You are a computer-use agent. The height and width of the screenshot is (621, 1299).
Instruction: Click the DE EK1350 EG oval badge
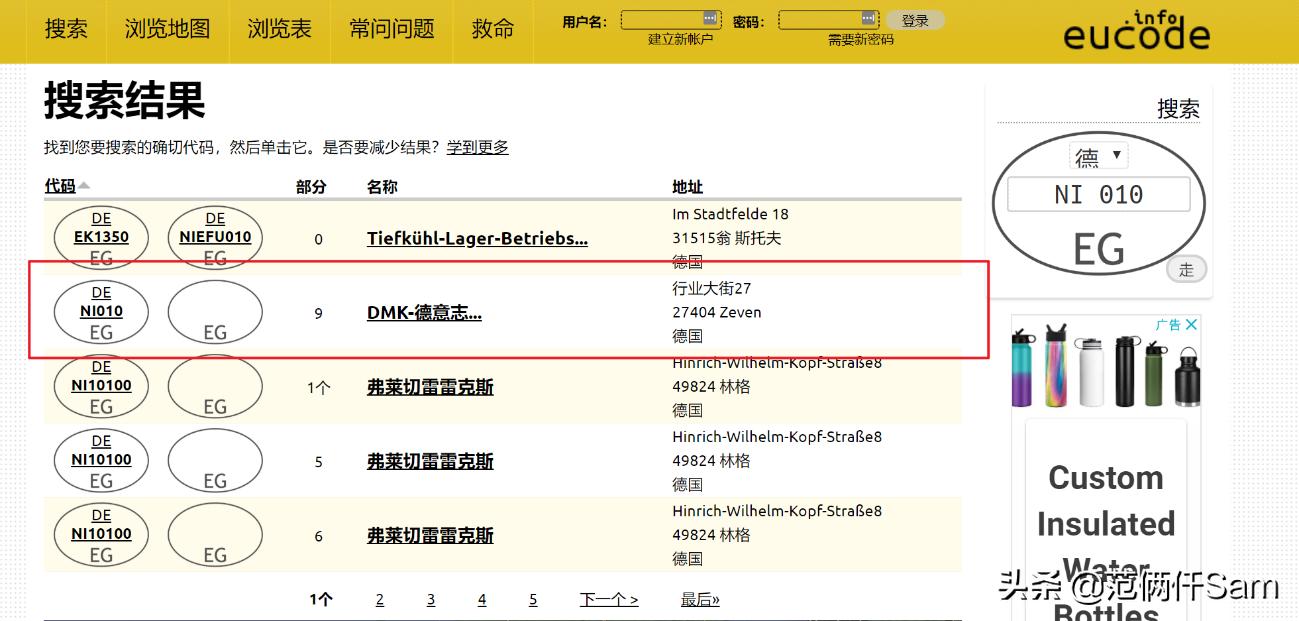[100, 237]
